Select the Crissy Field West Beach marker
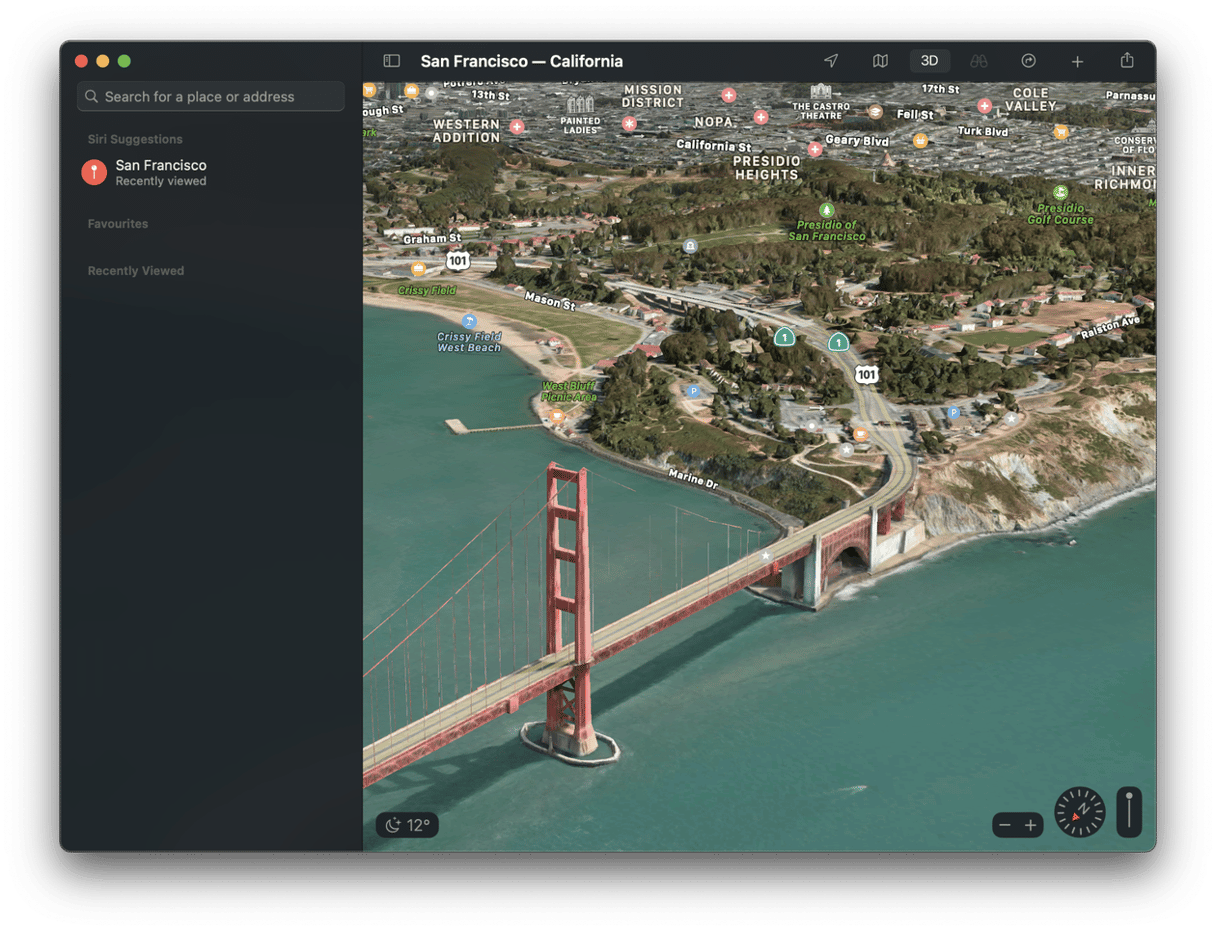This screenshot has height=931, width=1216. pos(469,322)
